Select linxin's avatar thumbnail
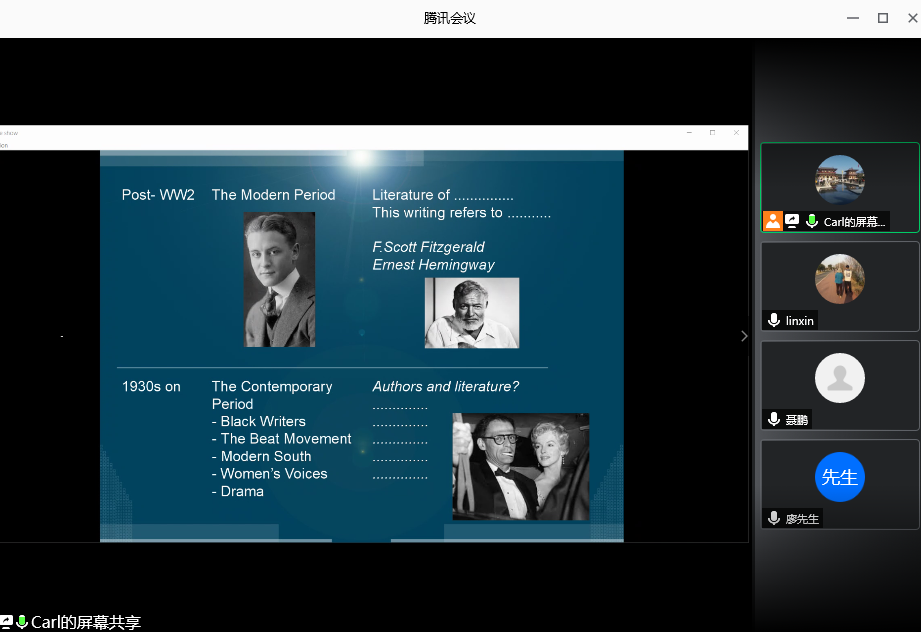Image resolution: width=921 pixels, height=632 pixels. tap(839, 279)
